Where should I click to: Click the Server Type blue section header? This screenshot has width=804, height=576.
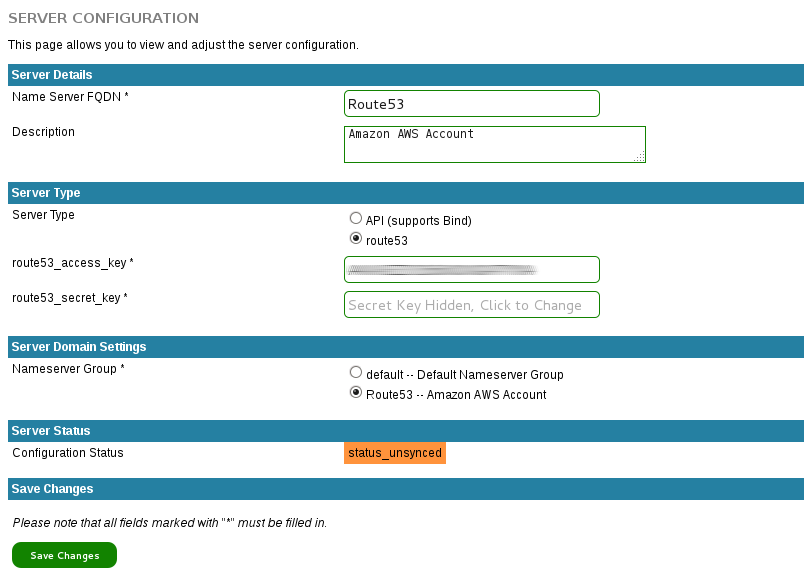click(x=406, y=193)
